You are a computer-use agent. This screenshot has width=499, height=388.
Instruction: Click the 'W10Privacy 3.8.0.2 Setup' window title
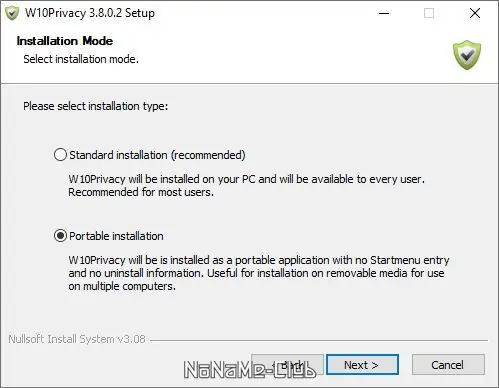pyautogui.click(x=90, y=13)
